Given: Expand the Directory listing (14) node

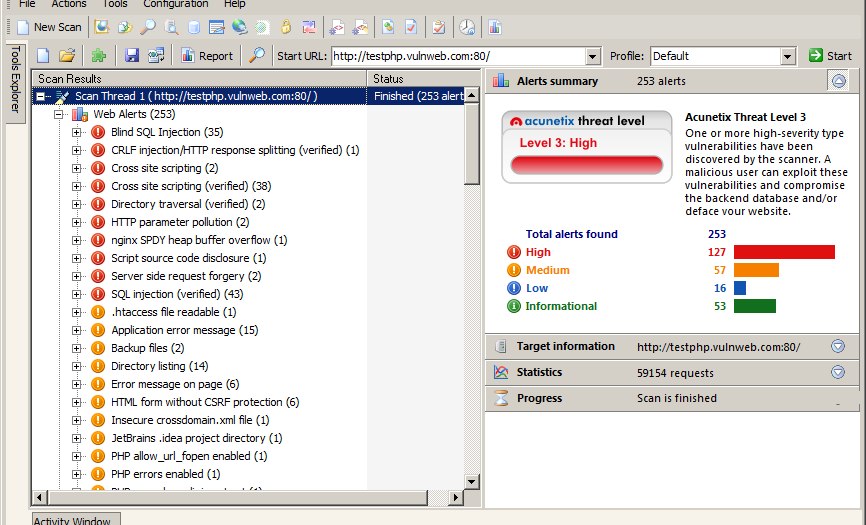Looking at the screenshot, I should pos(76,367).
